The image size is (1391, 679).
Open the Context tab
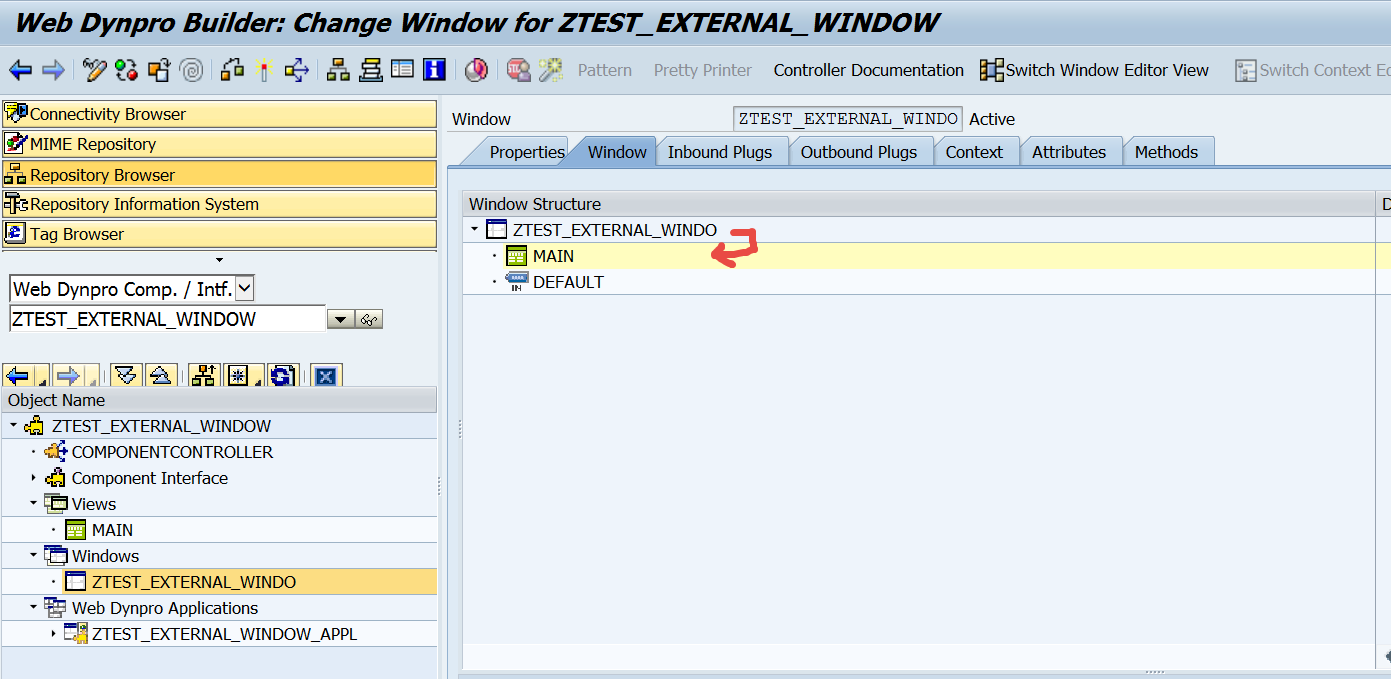(975, 151)
